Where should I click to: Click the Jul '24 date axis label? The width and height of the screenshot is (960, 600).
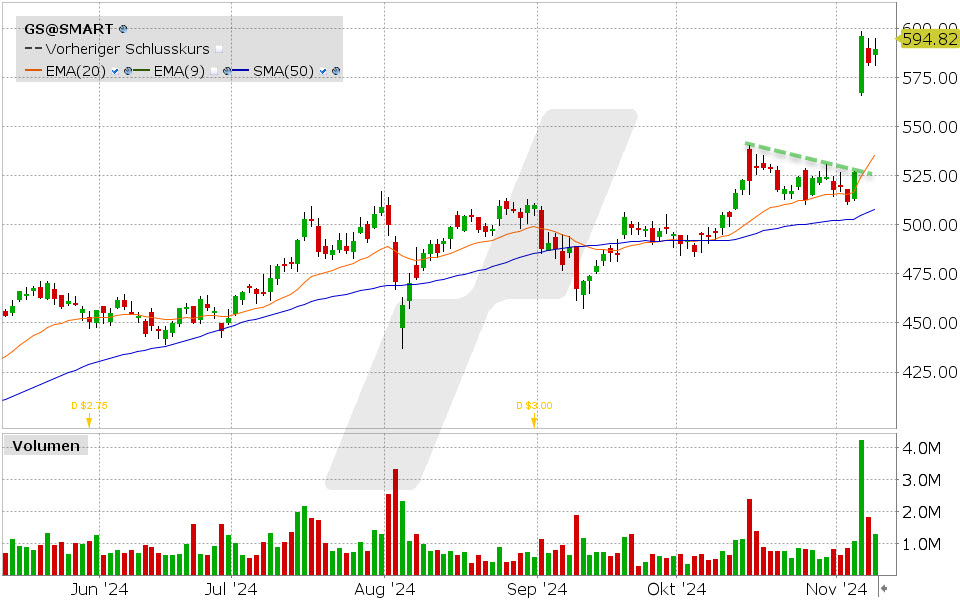click(231, 590)
